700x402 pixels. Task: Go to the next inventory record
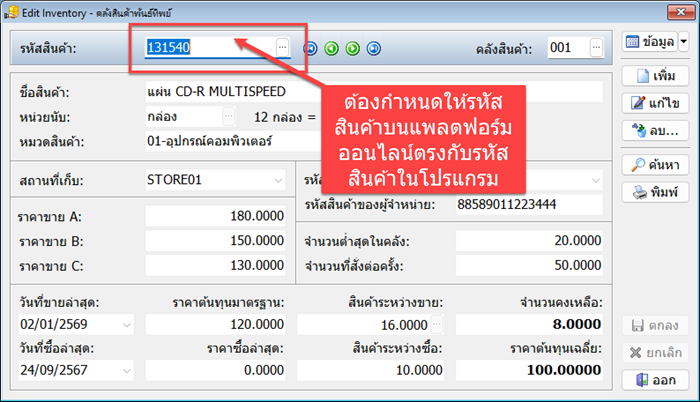pyautogui.click(x=353, y=48)
